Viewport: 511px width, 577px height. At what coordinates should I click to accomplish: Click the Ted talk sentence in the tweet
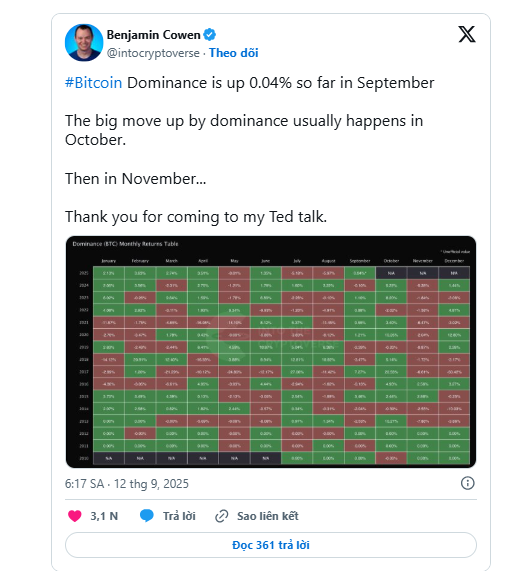(196, 217)
